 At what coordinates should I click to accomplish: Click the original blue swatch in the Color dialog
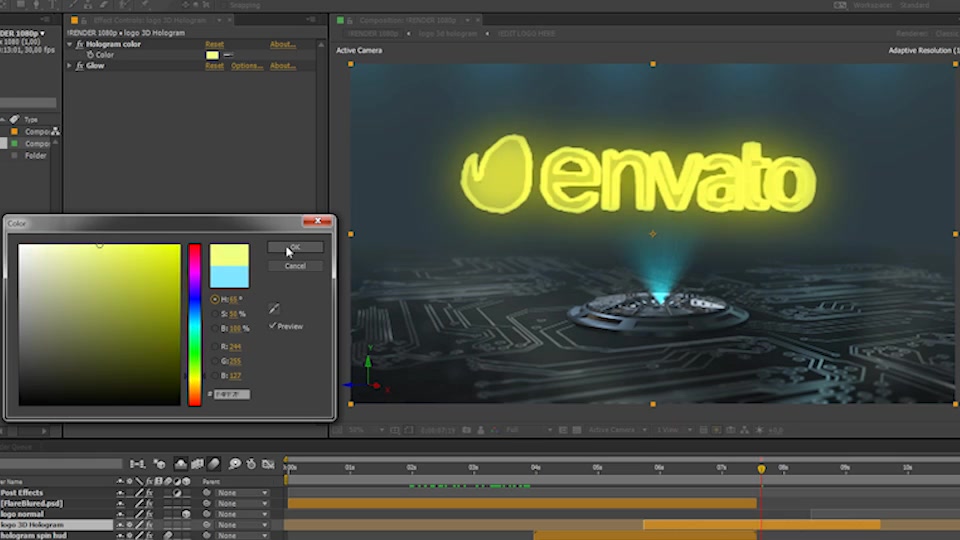230,277
